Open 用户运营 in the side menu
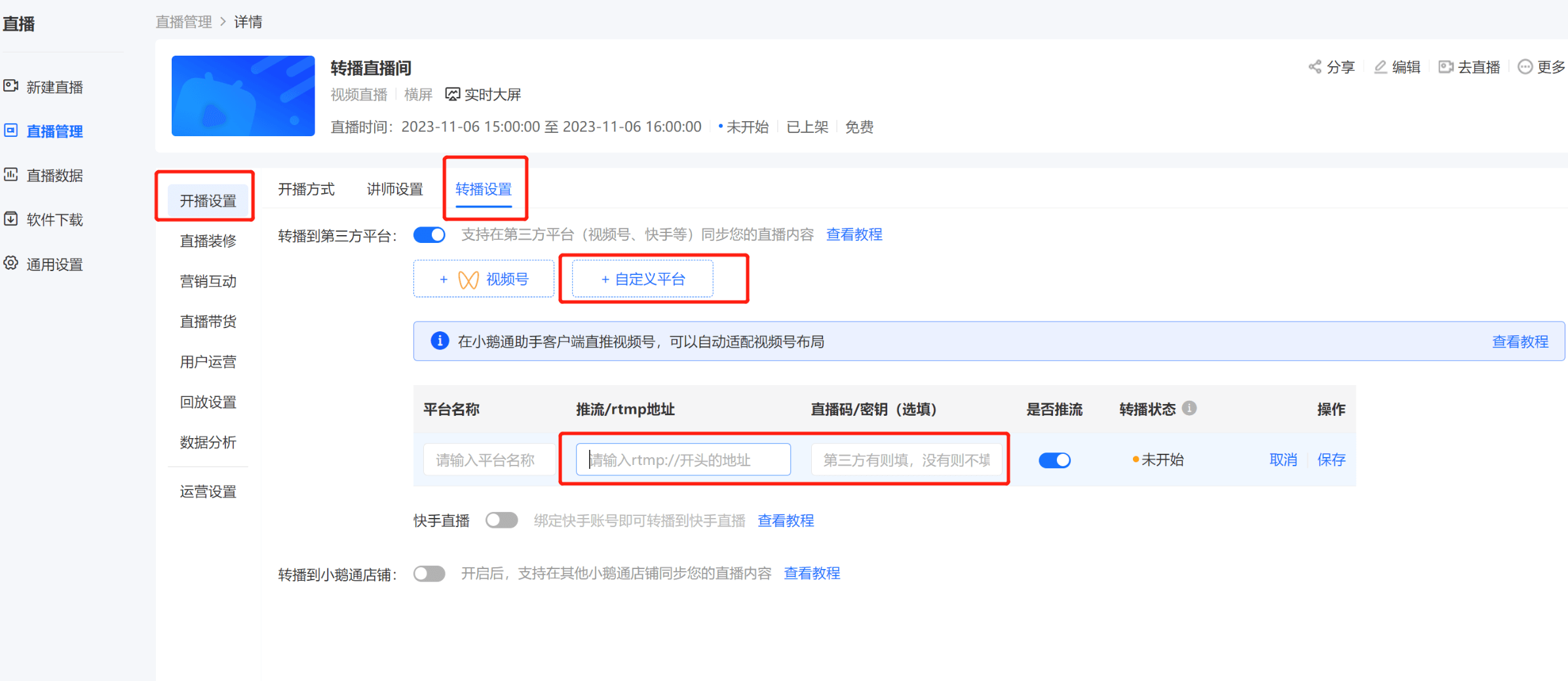The height and width of the screenshot is (681, 1568). (x=208, y=362)
